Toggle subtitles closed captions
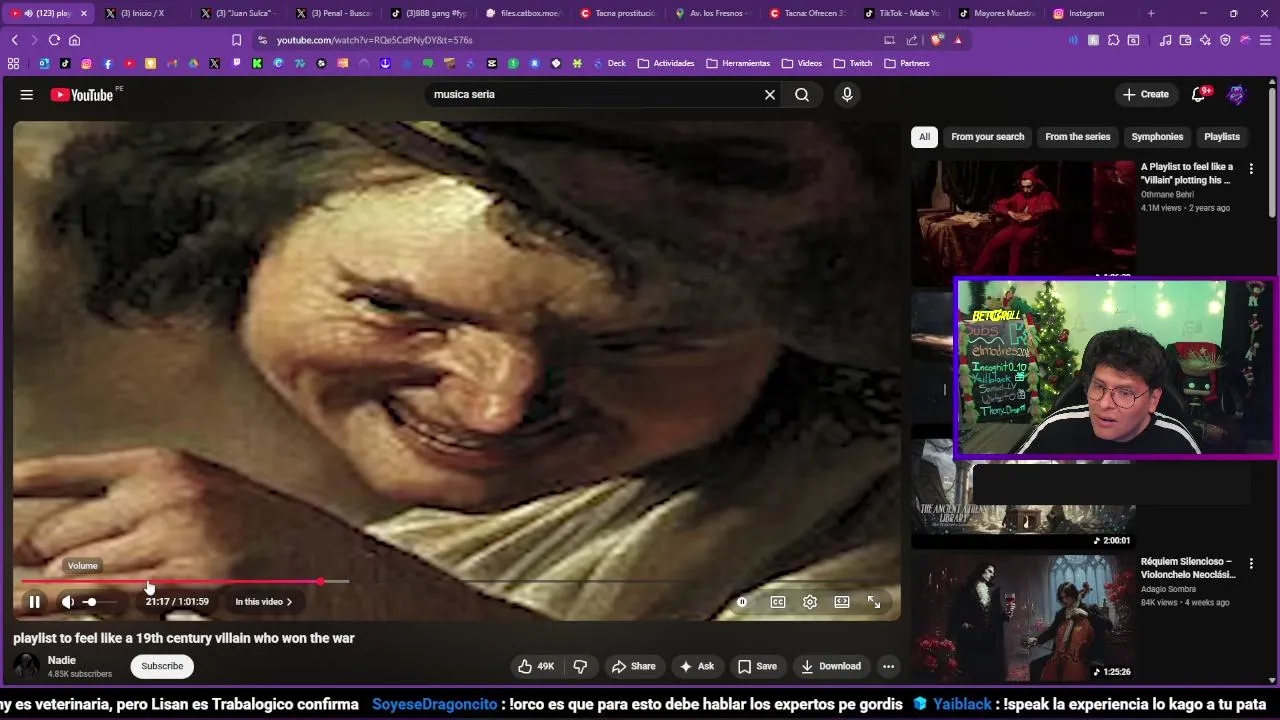 778,602
